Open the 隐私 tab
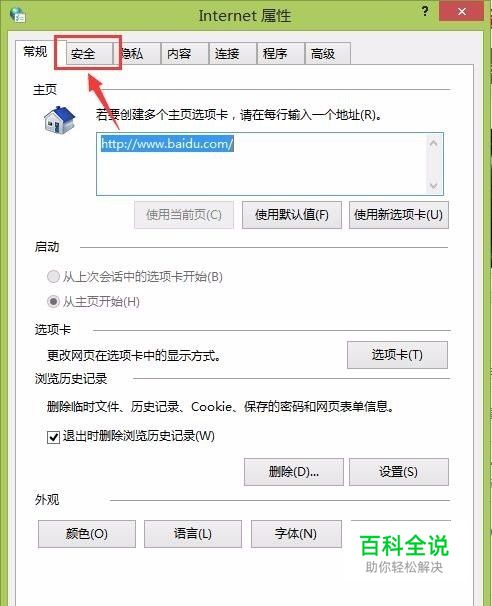The width and height of the screenshot is (492, 606). click(137, 54)
